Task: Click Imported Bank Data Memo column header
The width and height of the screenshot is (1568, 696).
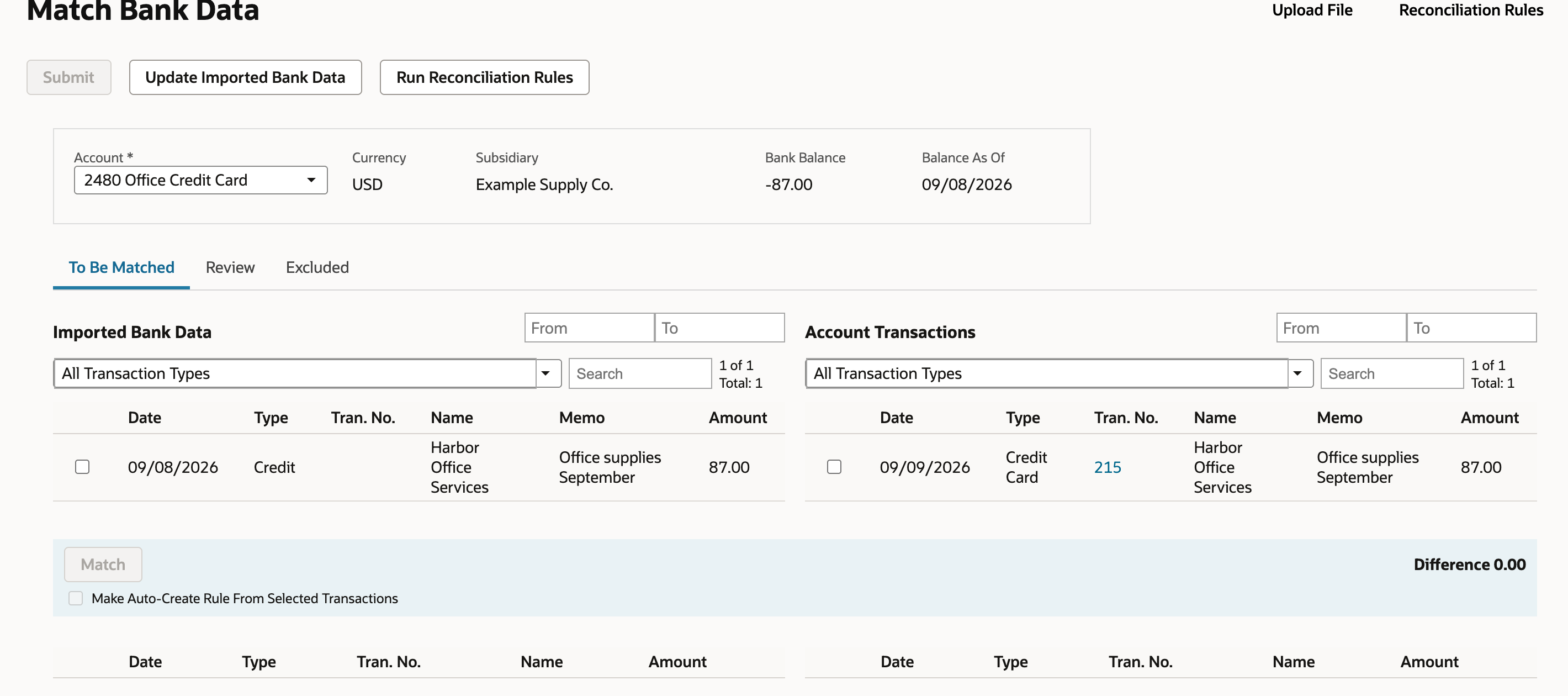Action: pos(581,418)
